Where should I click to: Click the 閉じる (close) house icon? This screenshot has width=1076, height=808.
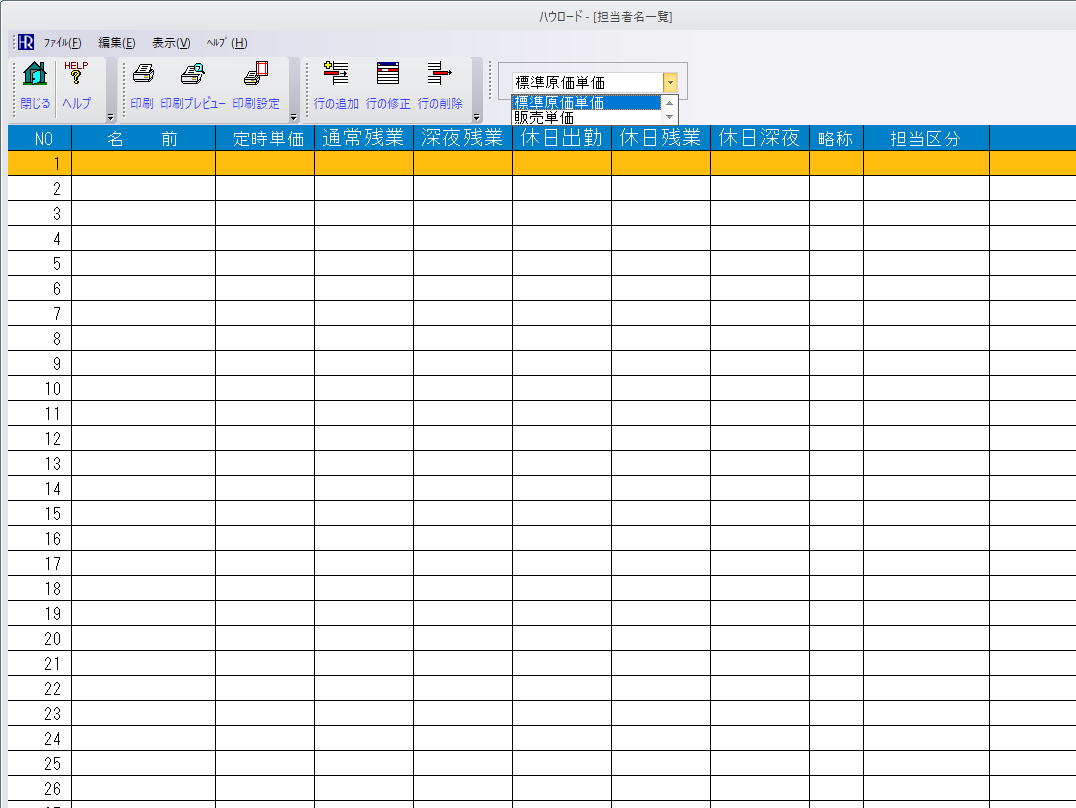pos(35,76)
